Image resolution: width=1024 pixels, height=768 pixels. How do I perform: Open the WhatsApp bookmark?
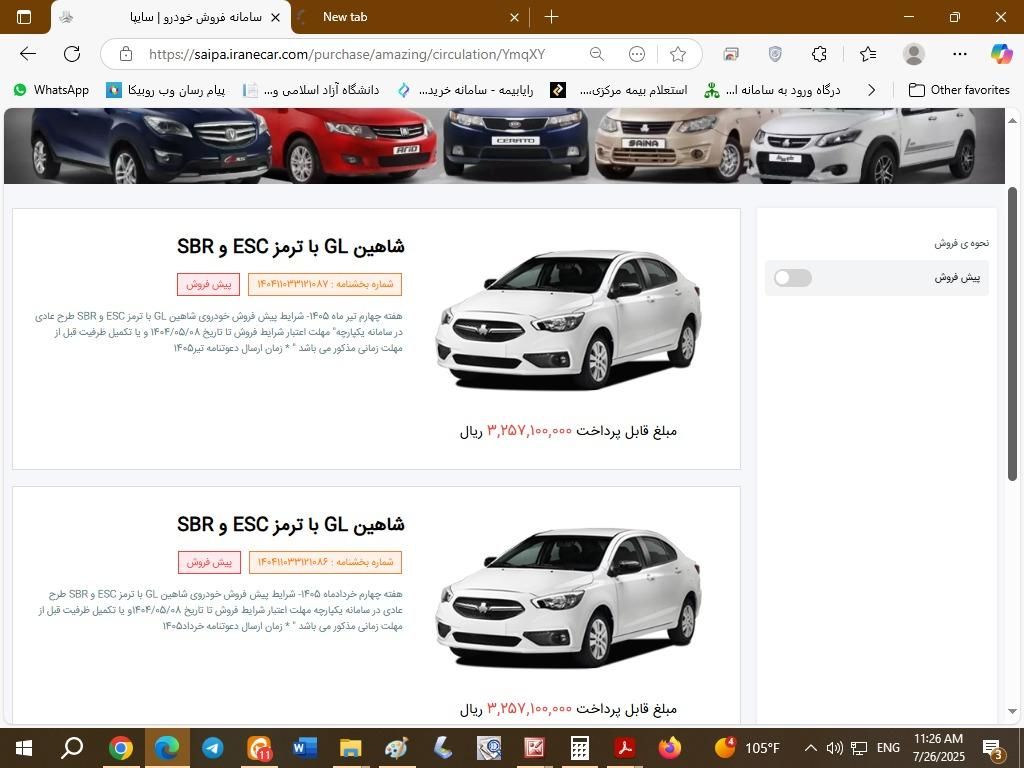[51, 90]
